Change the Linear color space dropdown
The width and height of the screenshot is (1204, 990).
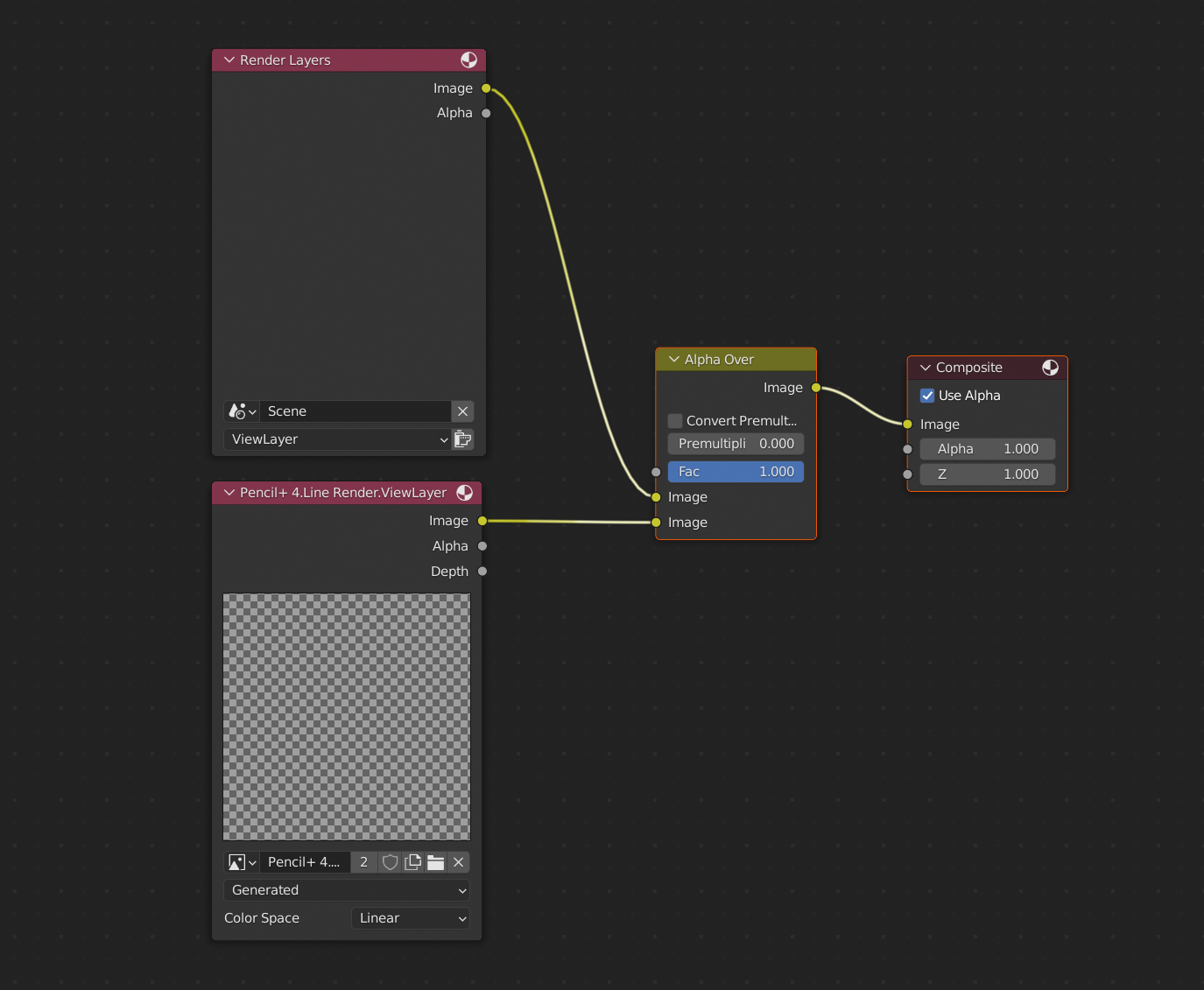coord(411,918)
